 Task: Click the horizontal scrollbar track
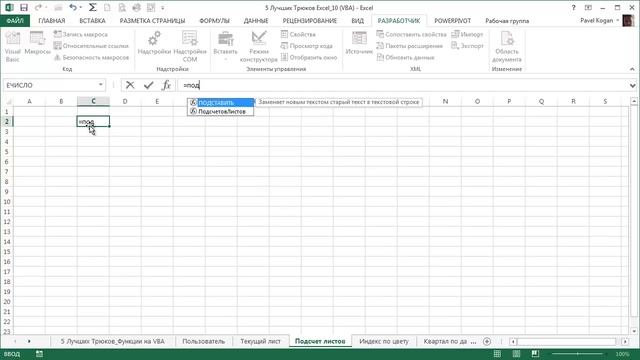pyautogui.click(x=567, y=341)
